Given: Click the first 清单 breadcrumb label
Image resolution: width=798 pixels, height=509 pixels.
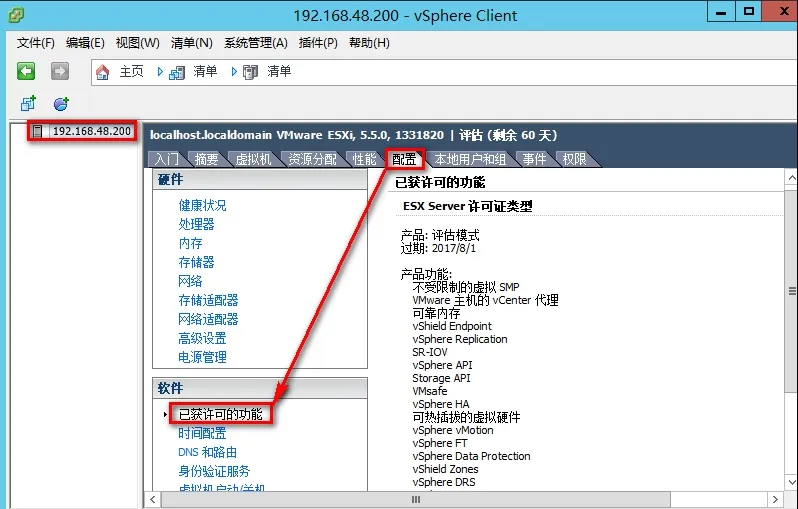Looking at the screenshot, I should point(205,71).
